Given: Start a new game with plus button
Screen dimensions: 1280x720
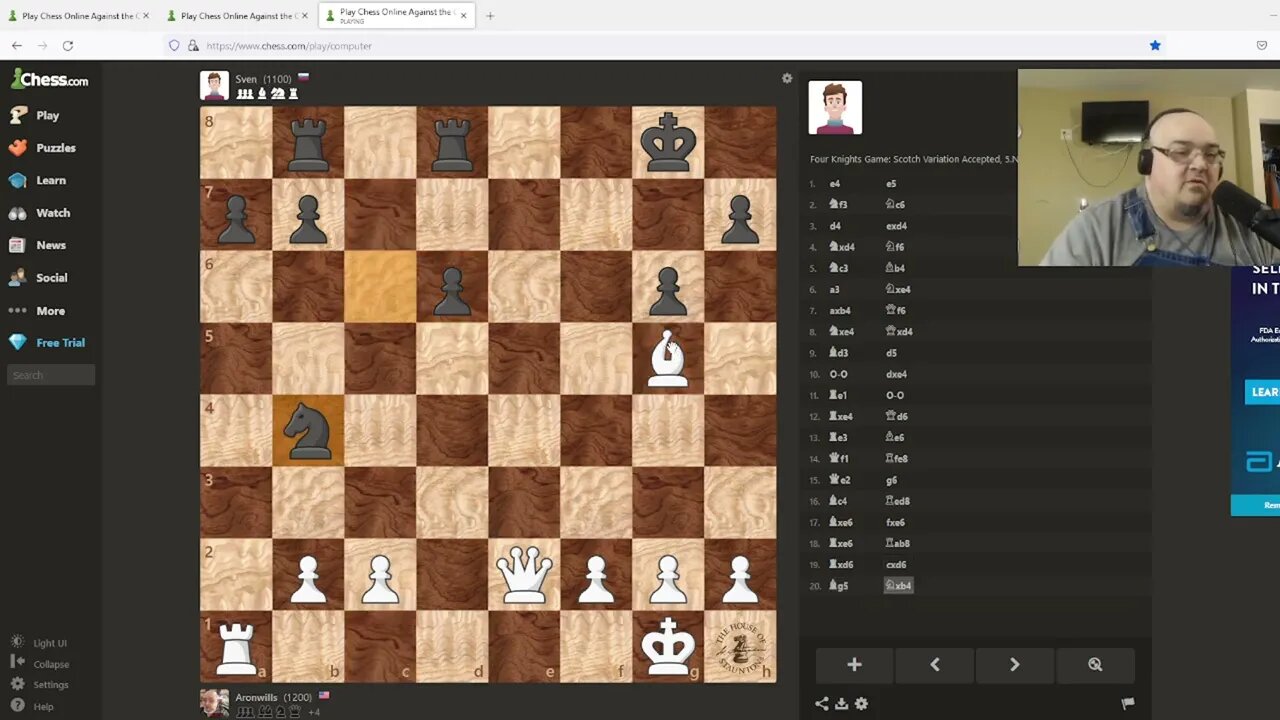Looking at the screenshot, I should pyautogui.click(x=854, y=665).
